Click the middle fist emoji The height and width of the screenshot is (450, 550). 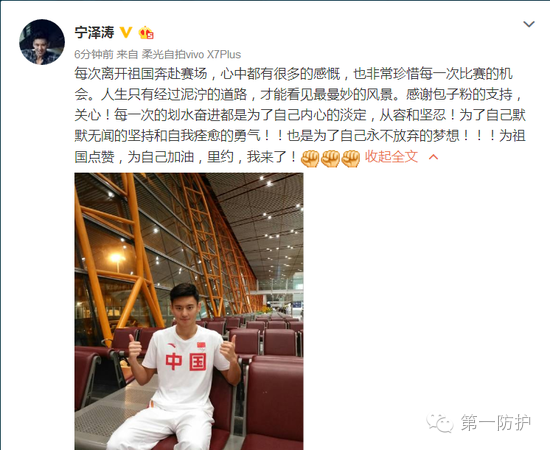[x=330, y=158]
